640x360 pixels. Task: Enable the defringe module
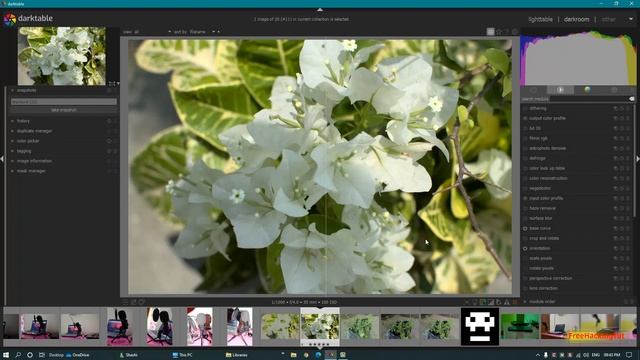(525, 158)
